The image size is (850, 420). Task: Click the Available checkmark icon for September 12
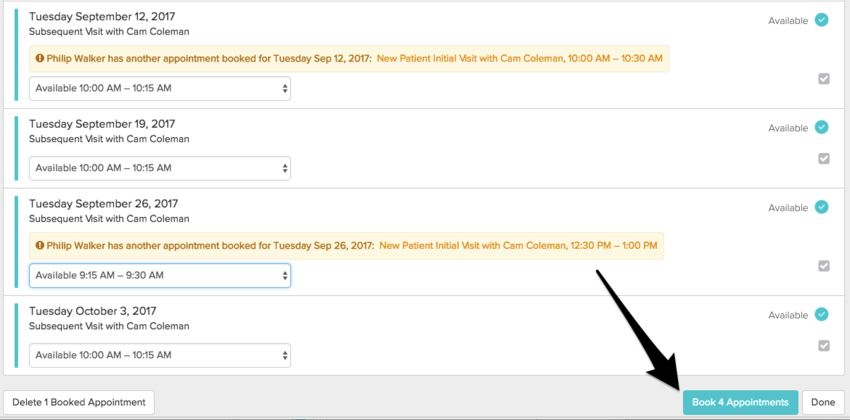pyautogui.click(x=821, y=20)
